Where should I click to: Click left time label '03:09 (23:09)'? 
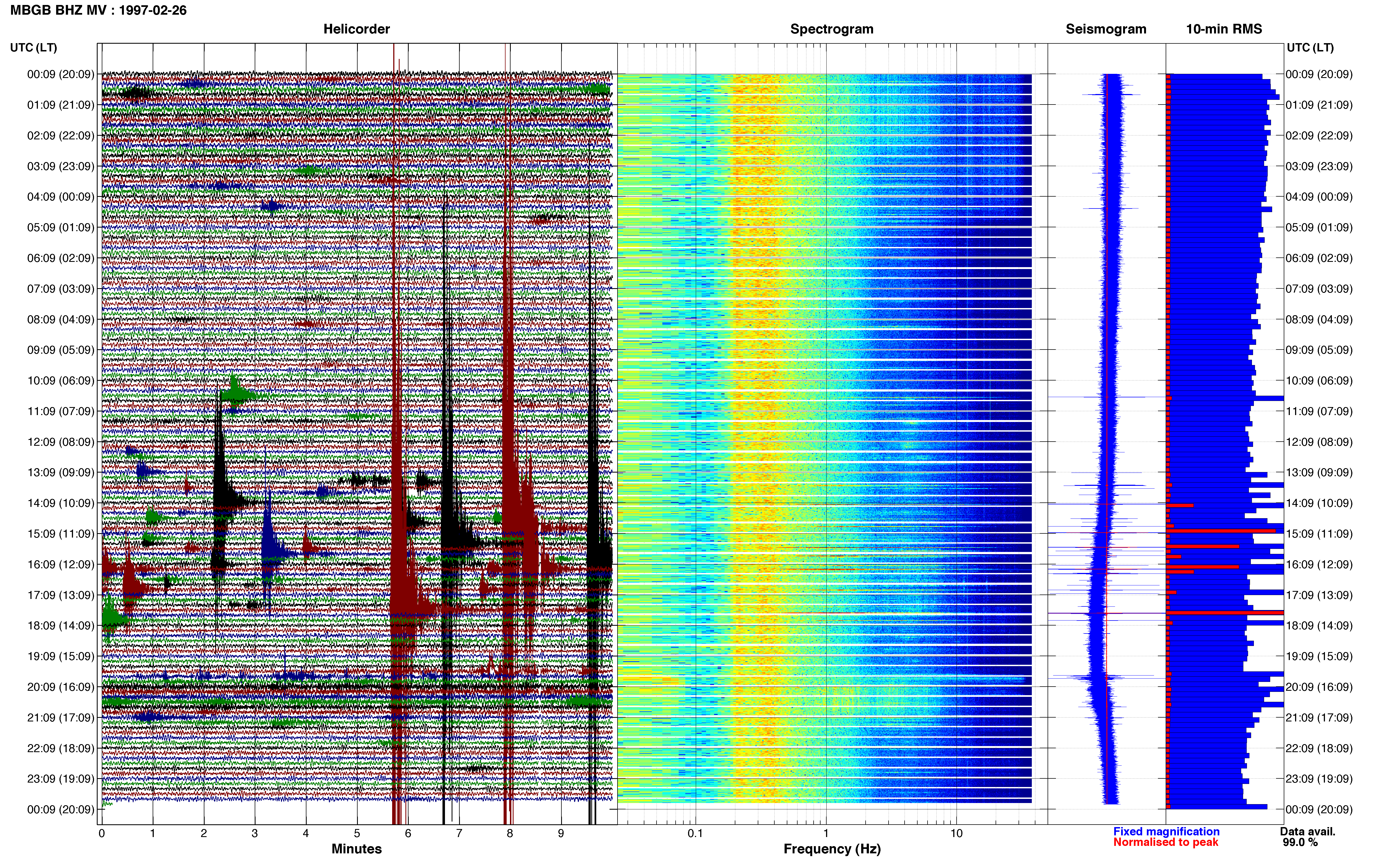[x=61, y=166]
